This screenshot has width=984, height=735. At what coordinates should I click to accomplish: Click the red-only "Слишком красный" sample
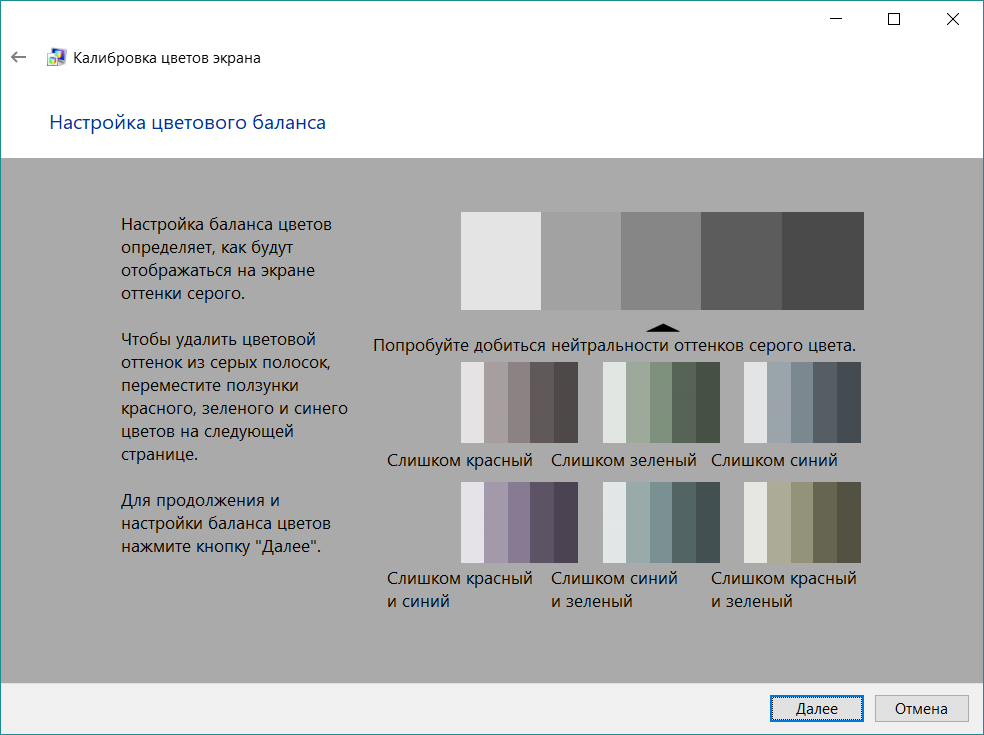tap(519, 403)
